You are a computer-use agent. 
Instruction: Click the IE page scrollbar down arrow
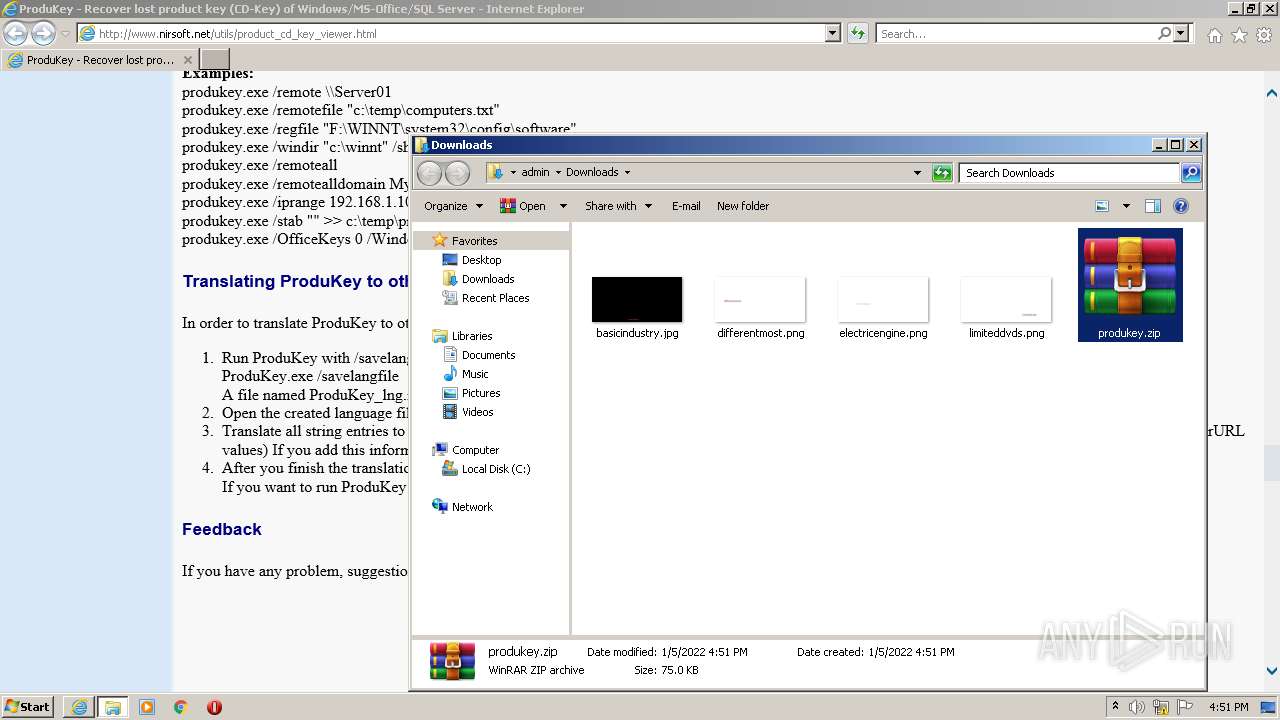[1272, 671]
